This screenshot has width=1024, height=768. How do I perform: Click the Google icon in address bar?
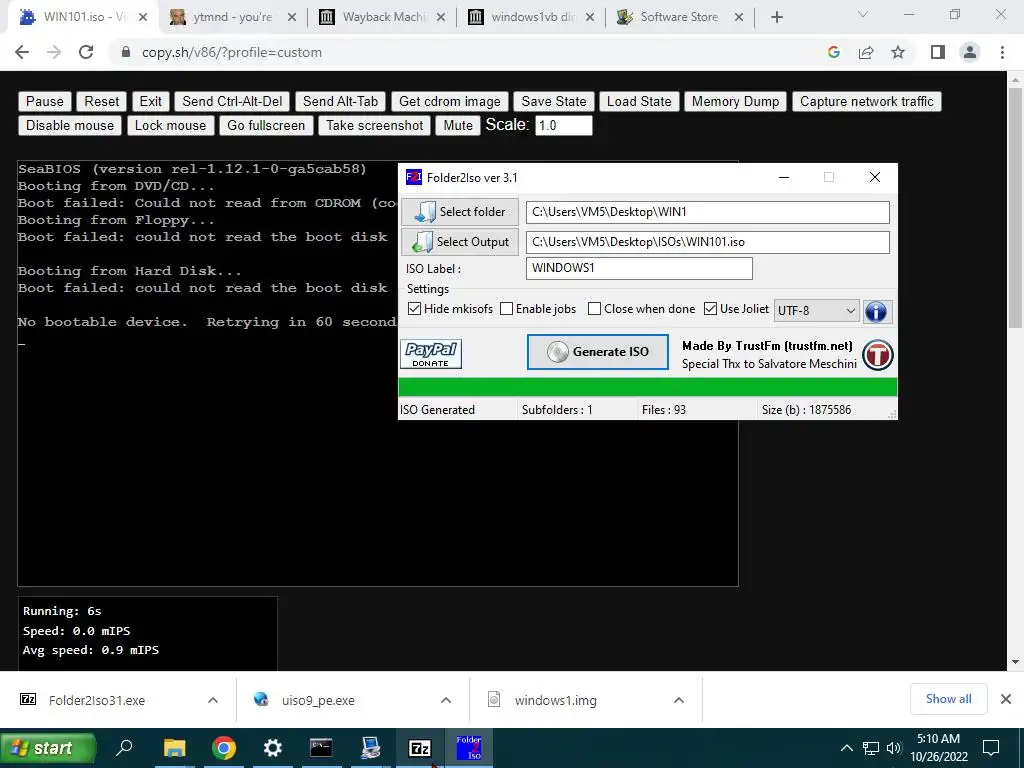[x=833, y=52]
